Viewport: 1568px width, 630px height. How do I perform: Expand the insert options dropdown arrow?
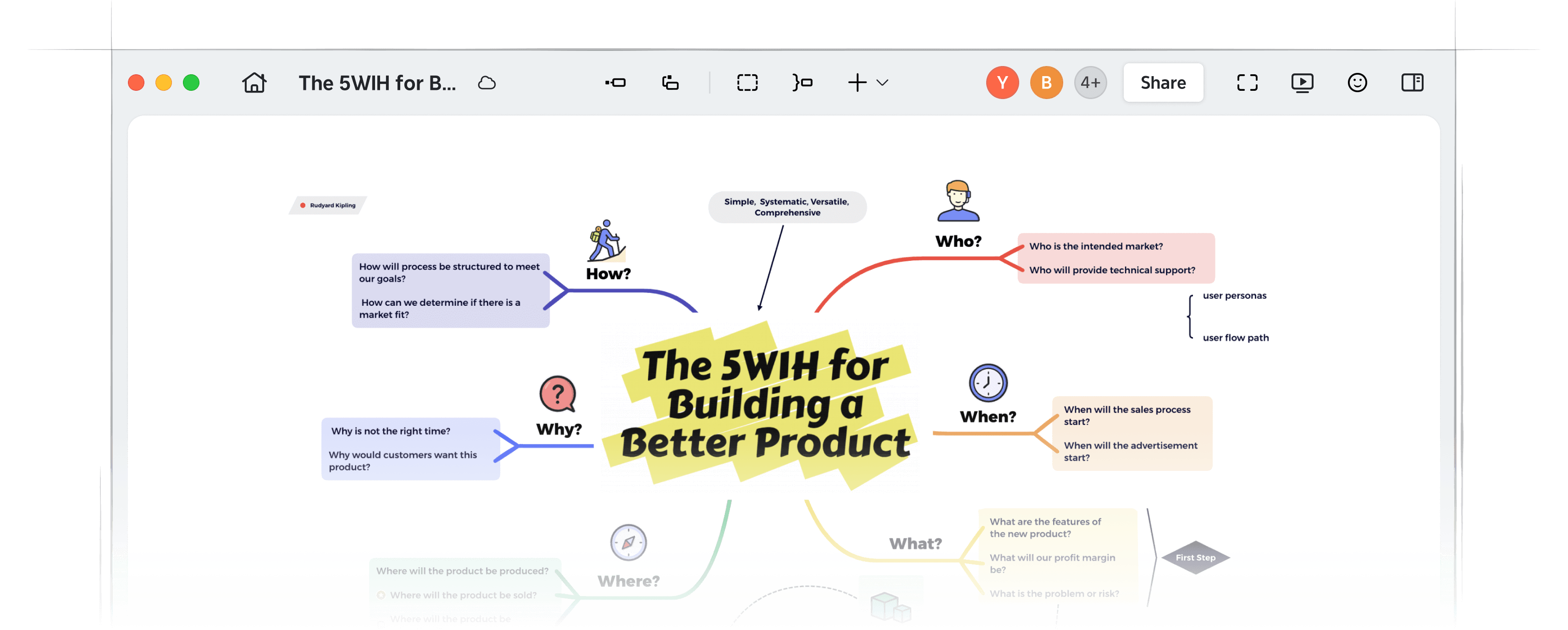tap(883, 82)
